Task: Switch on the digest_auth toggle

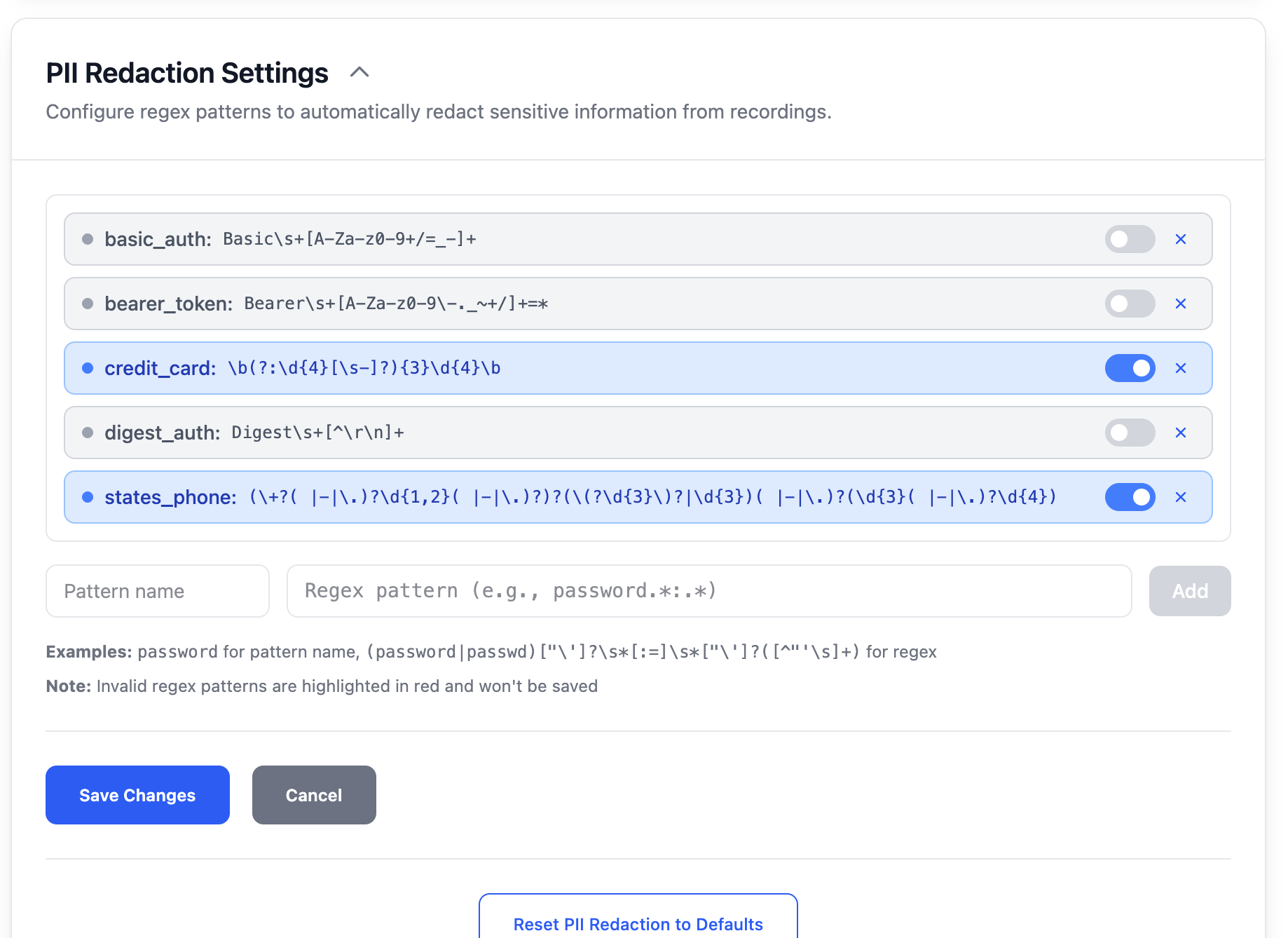Action: (x=1130, y=433)
